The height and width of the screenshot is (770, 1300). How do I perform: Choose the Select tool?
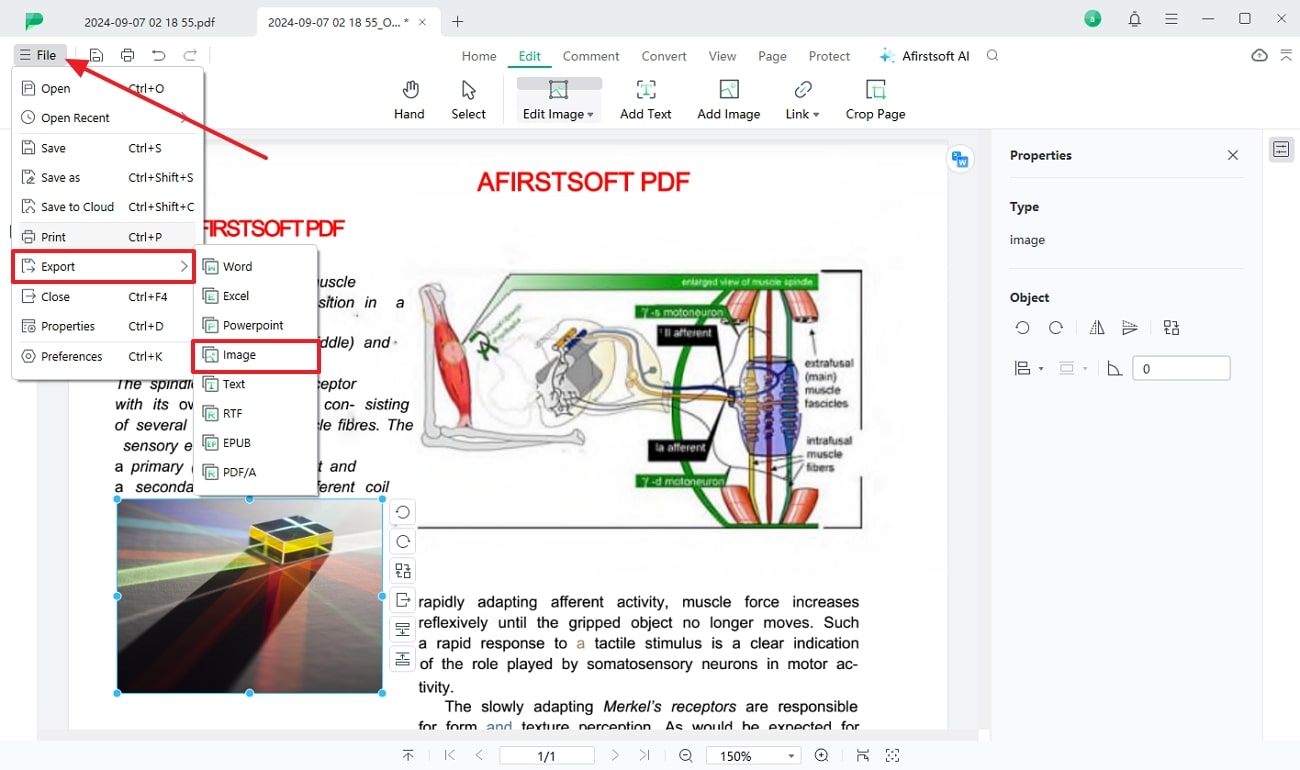(x=468, y=100)
